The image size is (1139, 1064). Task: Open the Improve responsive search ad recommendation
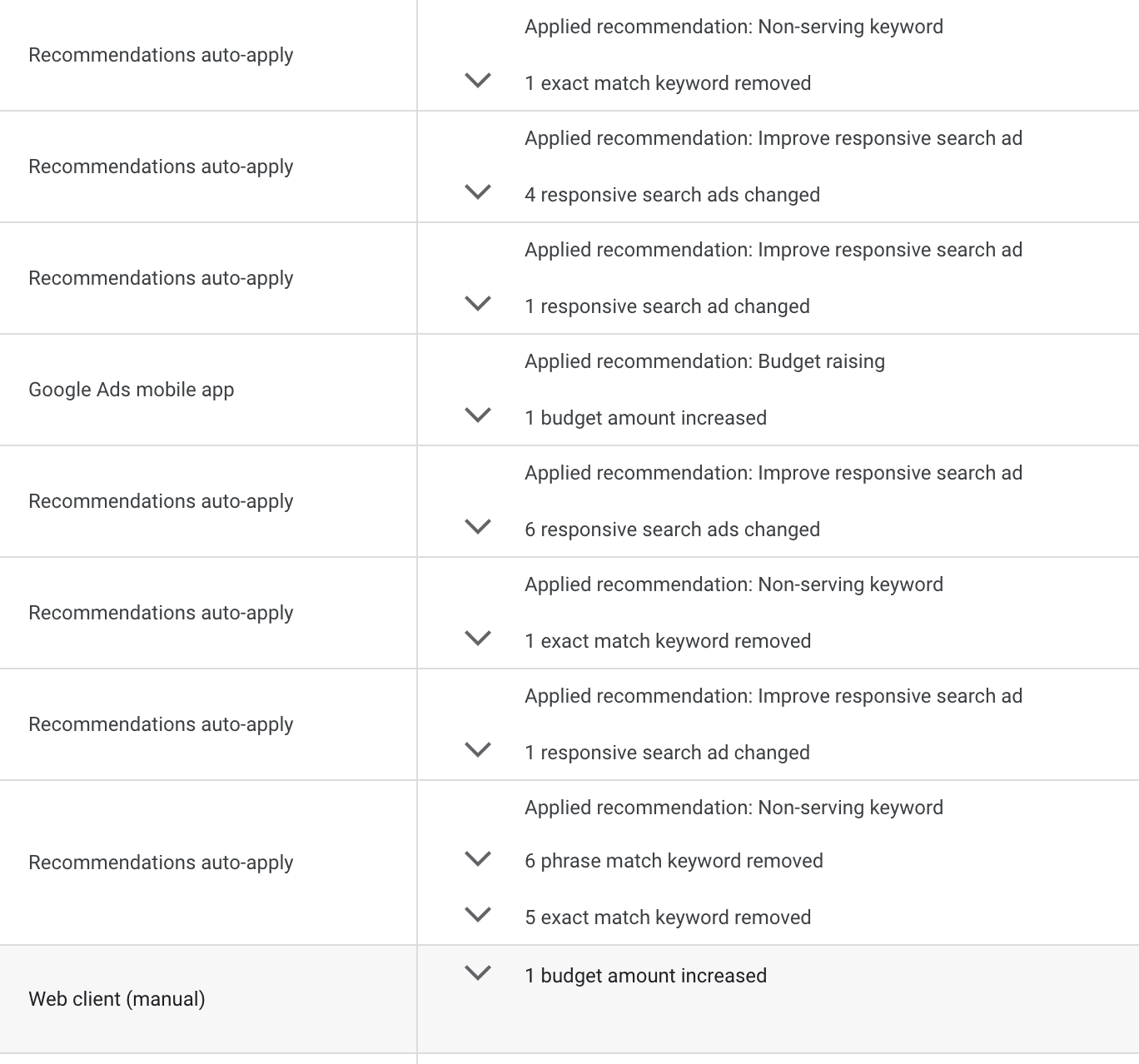click(x=773, y=137)
